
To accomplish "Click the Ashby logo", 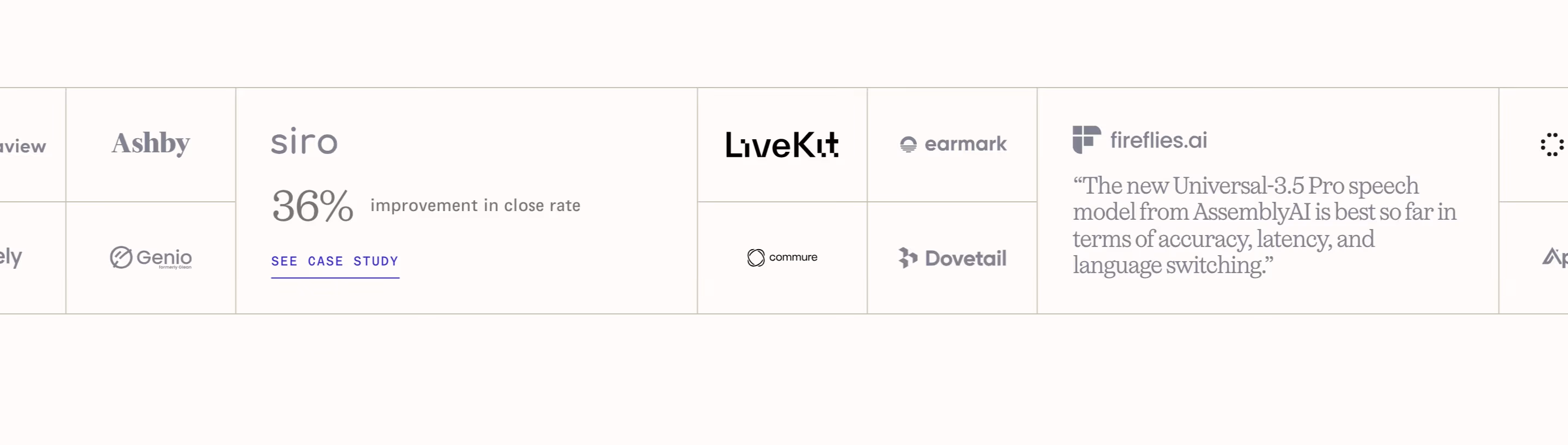I will click(x=150, y=144).
